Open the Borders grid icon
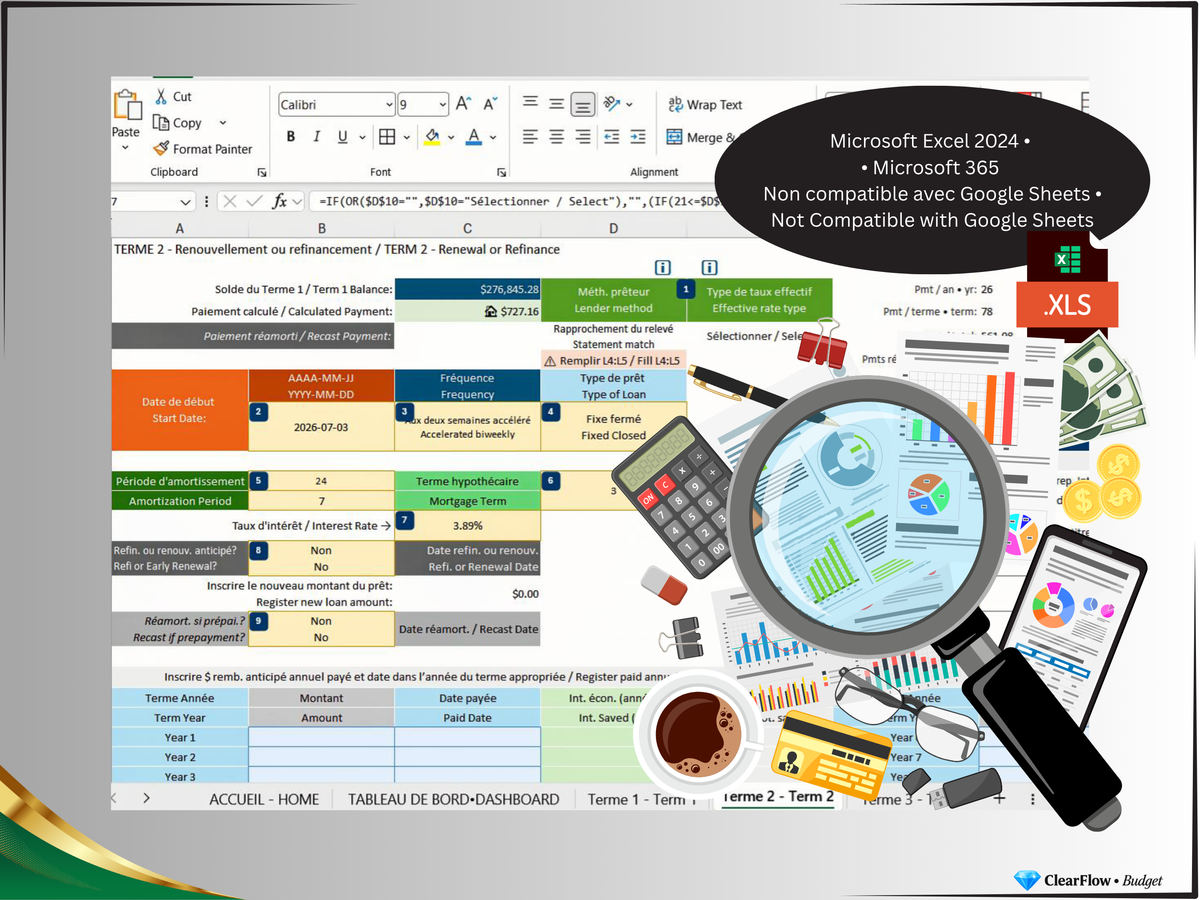1200x900 pixels. pyautogui.click(x=387, y=137)
